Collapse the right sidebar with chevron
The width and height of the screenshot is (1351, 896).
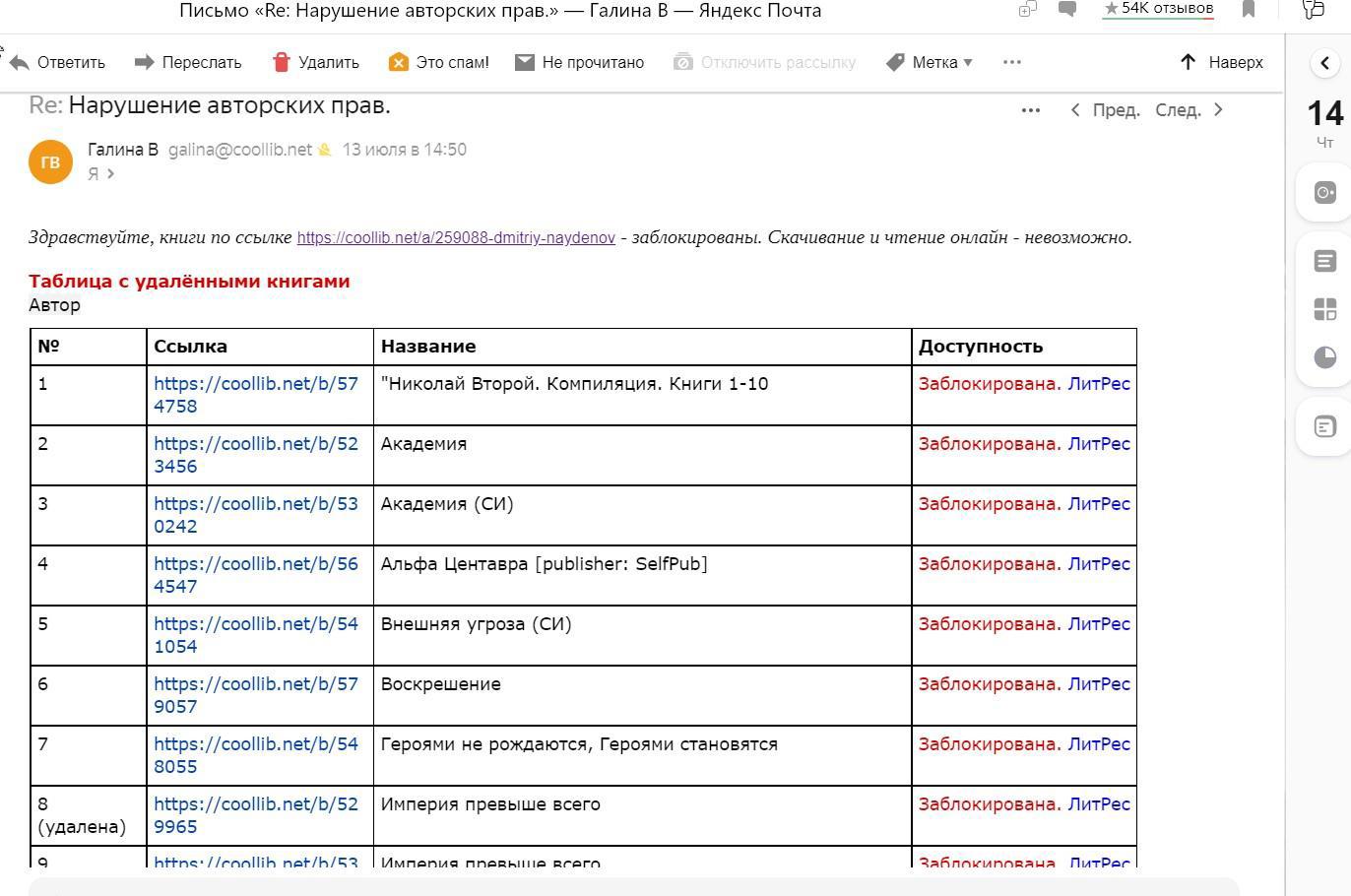pos(1324,64)
